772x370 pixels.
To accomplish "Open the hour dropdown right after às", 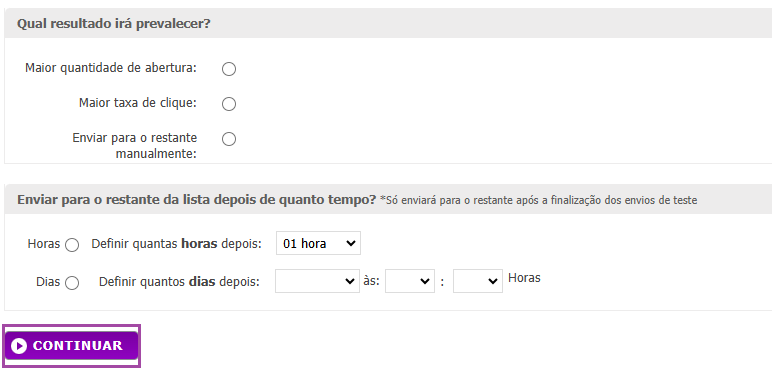I will [410, 281].
